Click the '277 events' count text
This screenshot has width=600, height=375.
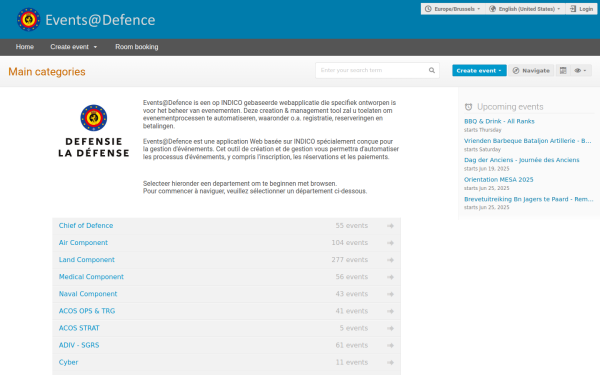point(350,260)
